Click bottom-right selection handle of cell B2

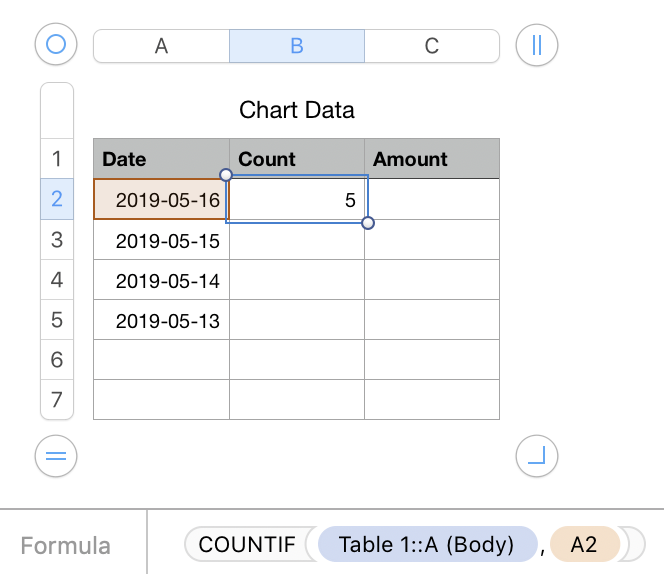(368, 222)
